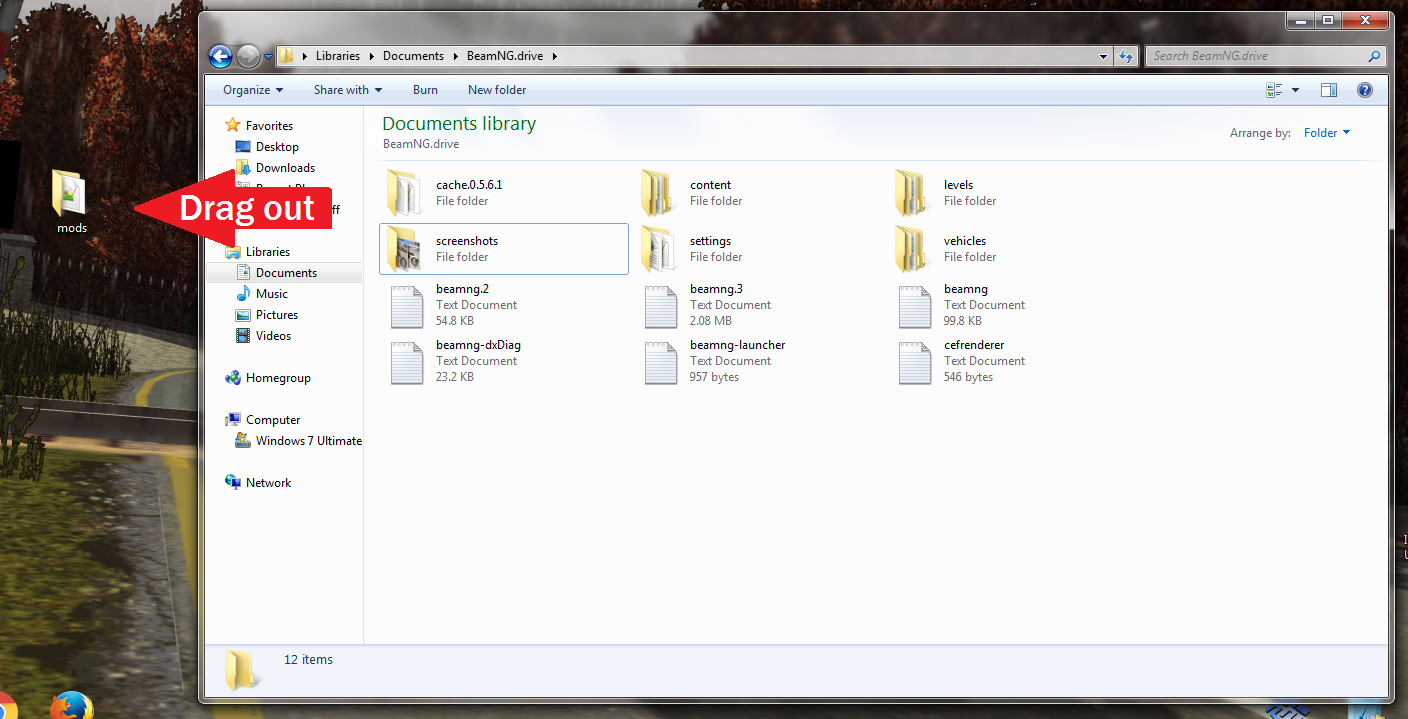The height and width of the screenshot is (719, 1408).
Task: Click the Network icon in navigation pane
Action: pos(233,483)
